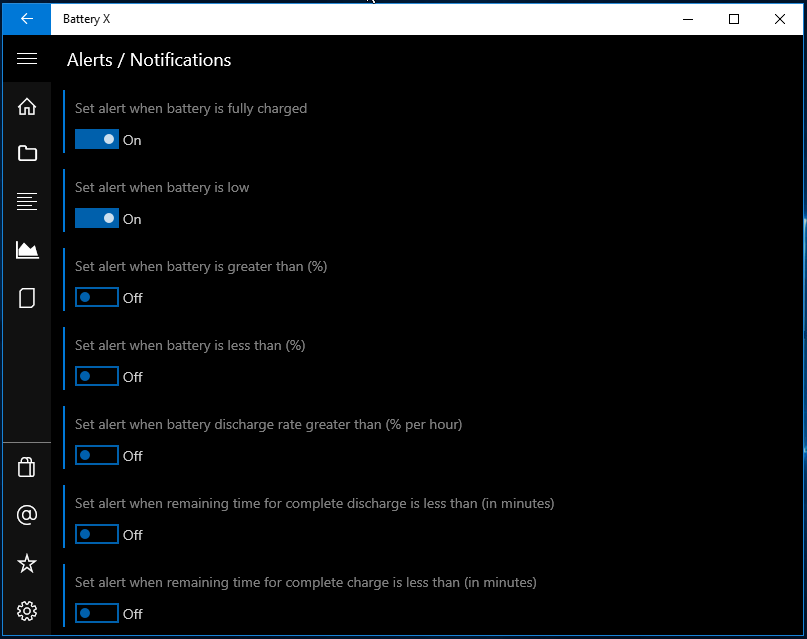Turn off low battery alert toggle

(97, 219)
